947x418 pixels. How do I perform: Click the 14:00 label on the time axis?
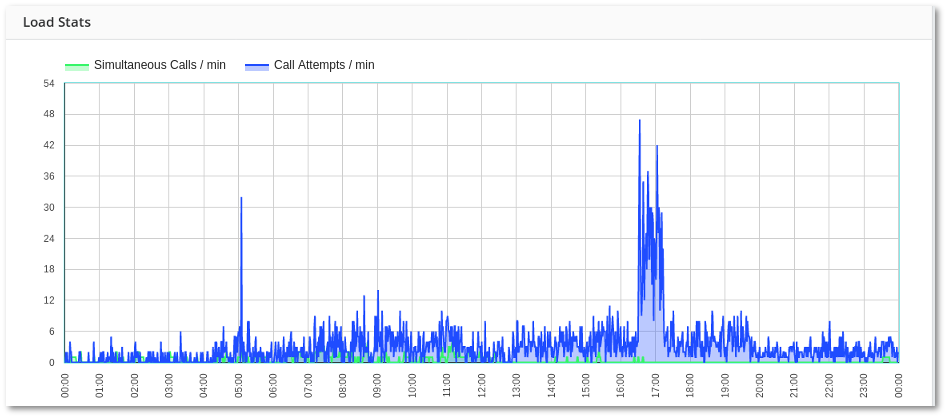[551, 385]
